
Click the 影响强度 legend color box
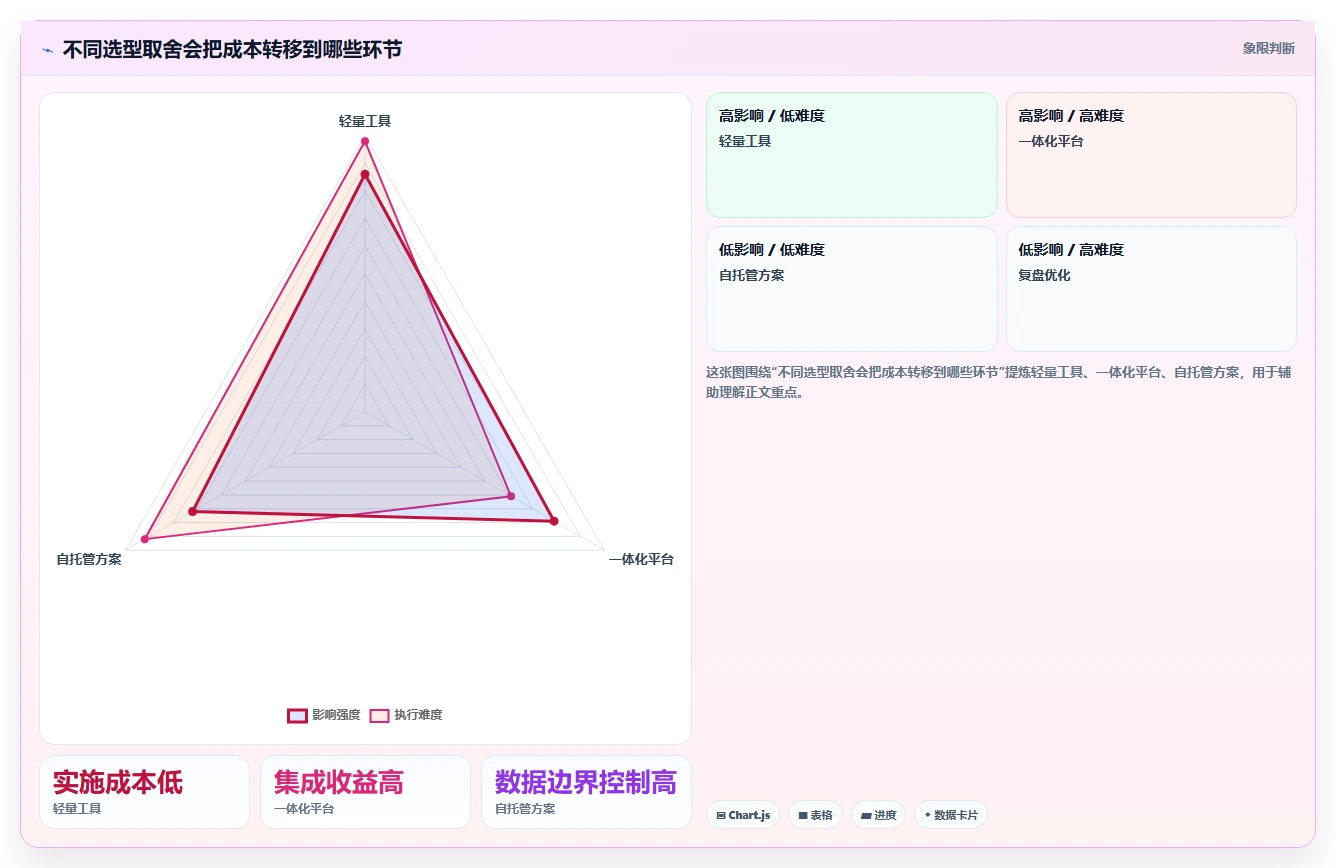click(x=297, y=715)
